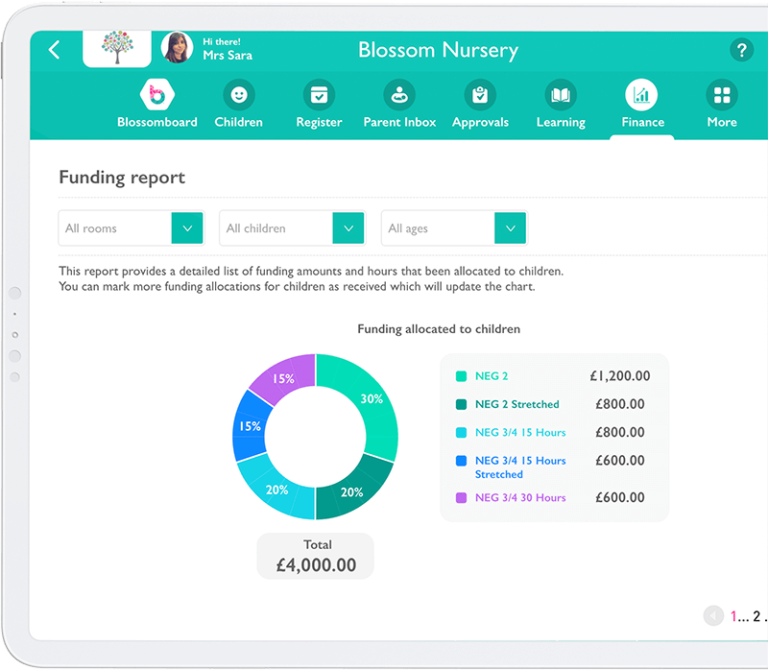Open the Parent Inbox icon
This screenshot has width=768, height=670.
point(399,96)
